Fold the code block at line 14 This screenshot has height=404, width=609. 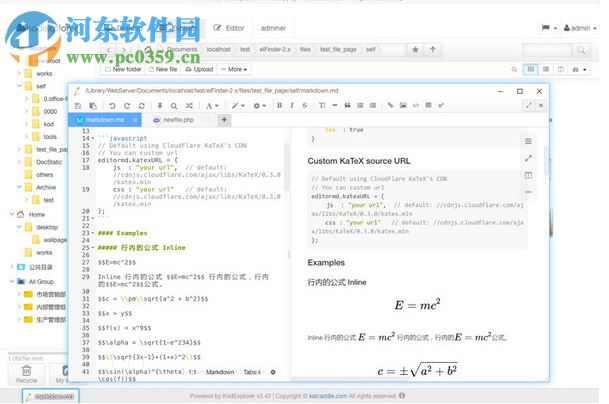93,138
